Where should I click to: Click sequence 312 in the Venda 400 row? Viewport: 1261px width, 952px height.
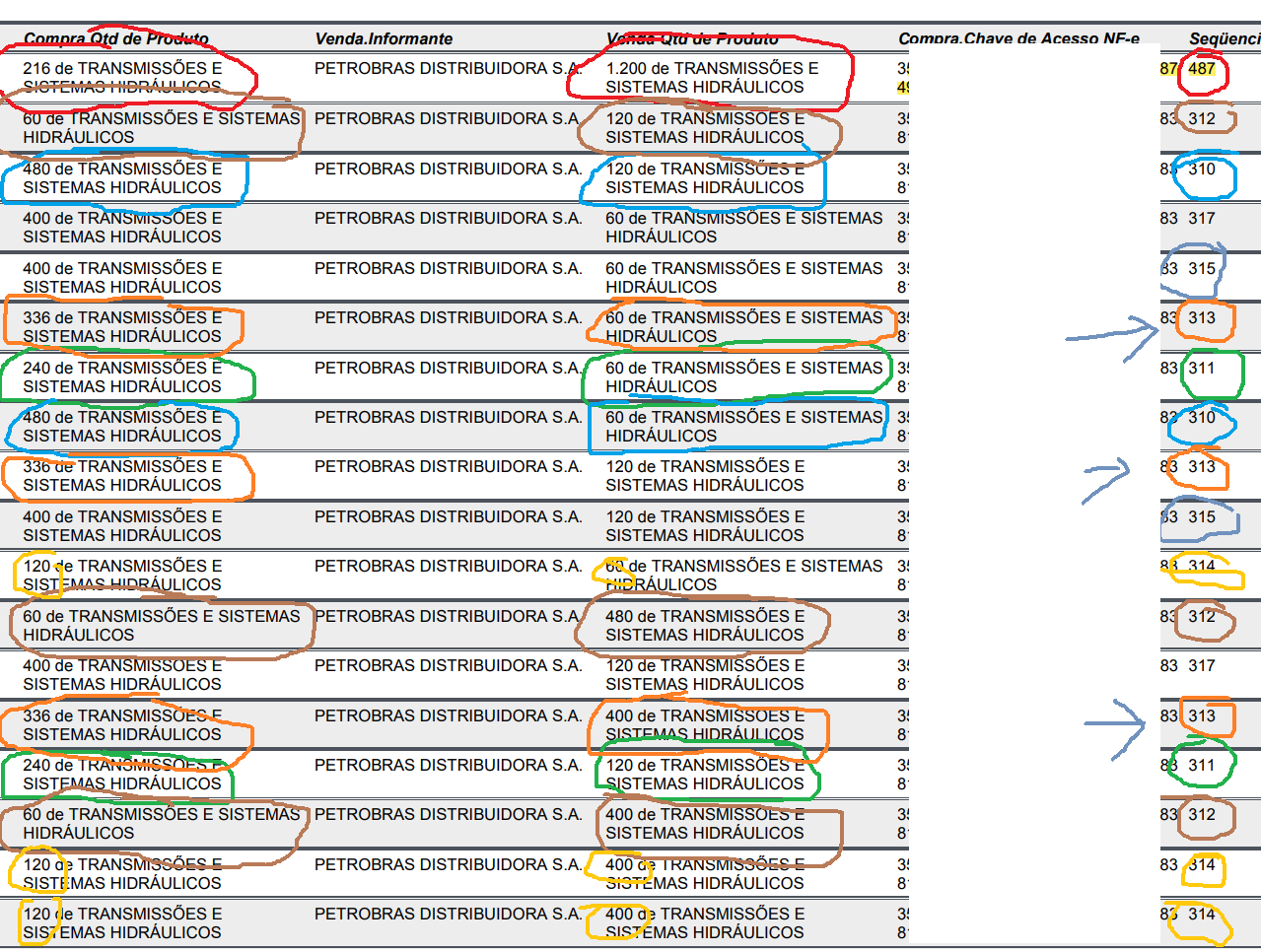[x=1201, y=814]
